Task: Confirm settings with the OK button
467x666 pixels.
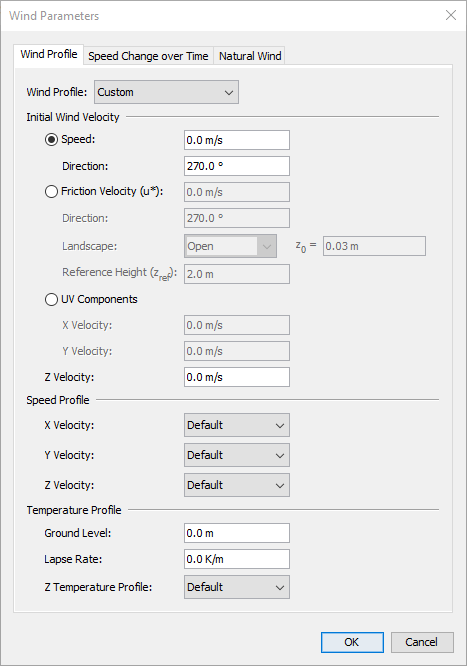Action: click(x=352, y=642)
